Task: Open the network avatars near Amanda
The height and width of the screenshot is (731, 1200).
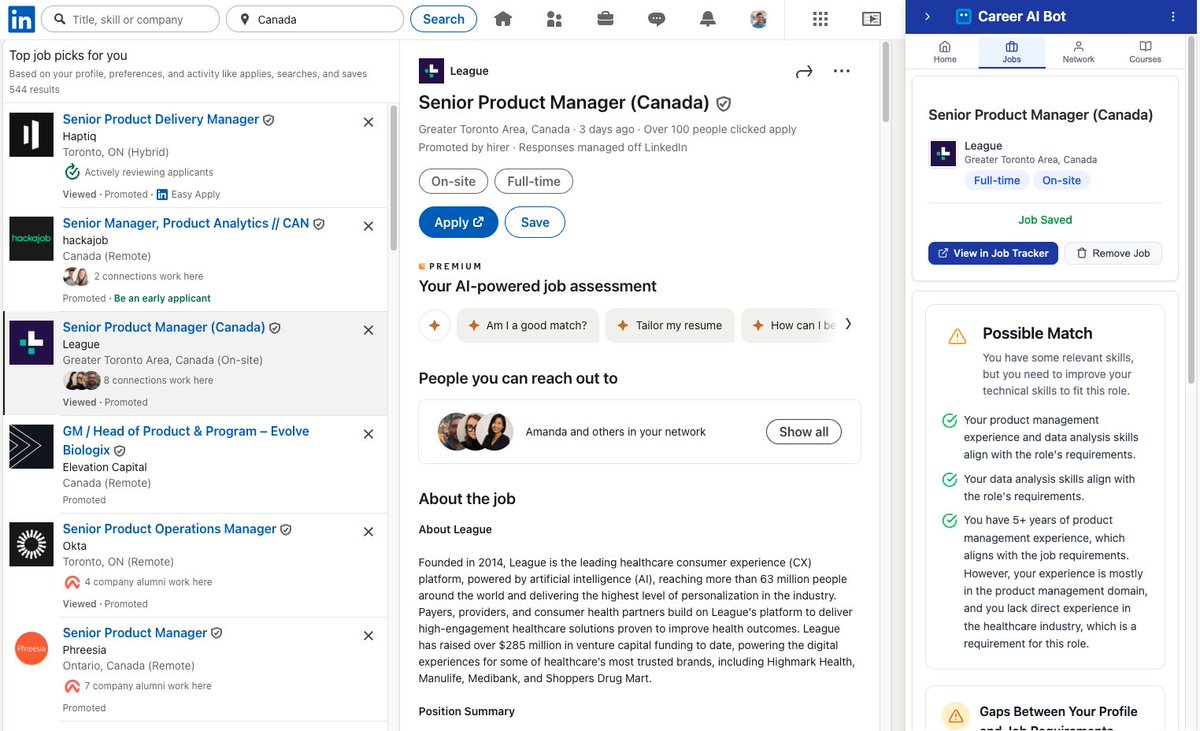Action: (x=475, y=432)
